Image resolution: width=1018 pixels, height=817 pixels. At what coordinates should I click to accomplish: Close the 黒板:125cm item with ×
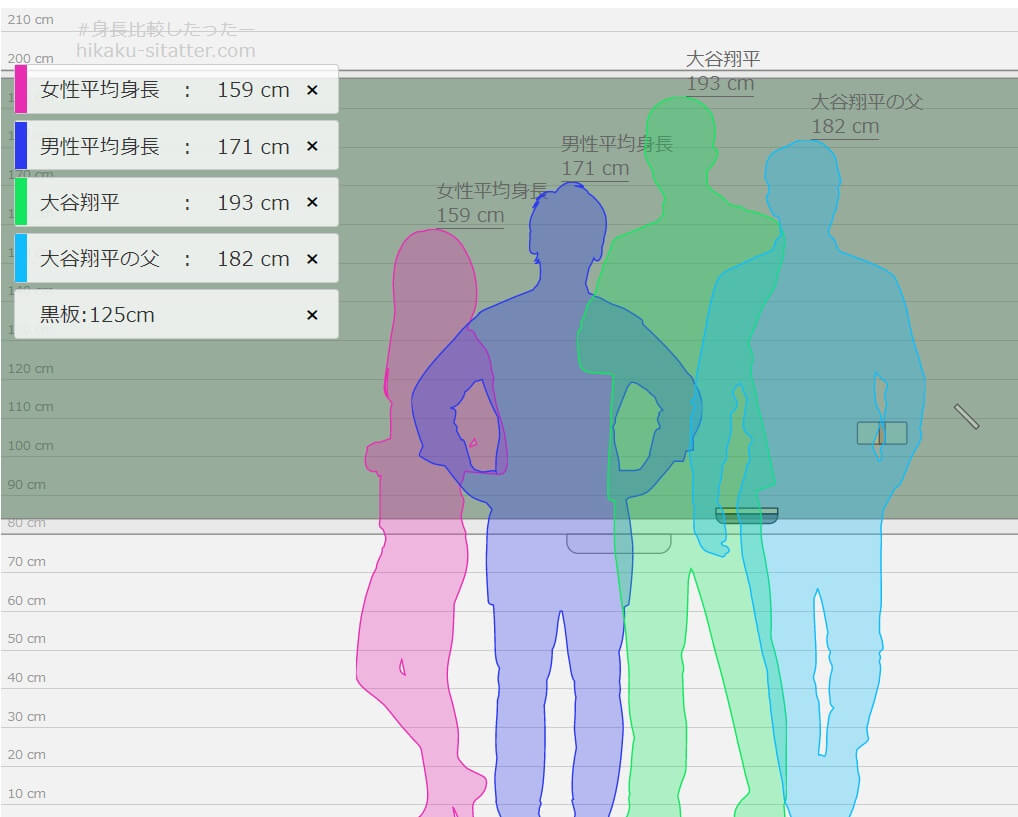point(311,315)
